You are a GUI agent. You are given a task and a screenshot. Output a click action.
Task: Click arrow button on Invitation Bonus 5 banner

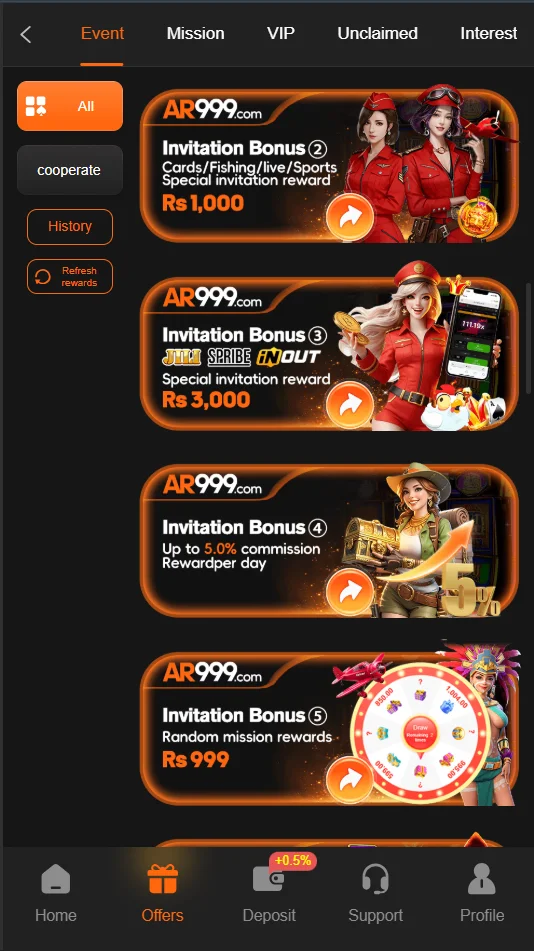tap(350, 780)
